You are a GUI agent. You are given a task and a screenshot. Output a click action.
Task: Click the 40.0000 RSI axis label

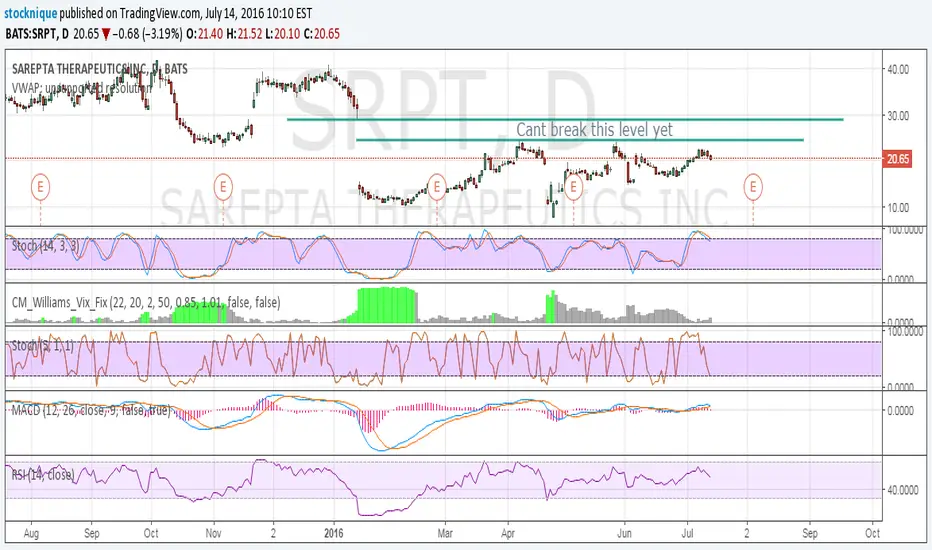point(902,490)
